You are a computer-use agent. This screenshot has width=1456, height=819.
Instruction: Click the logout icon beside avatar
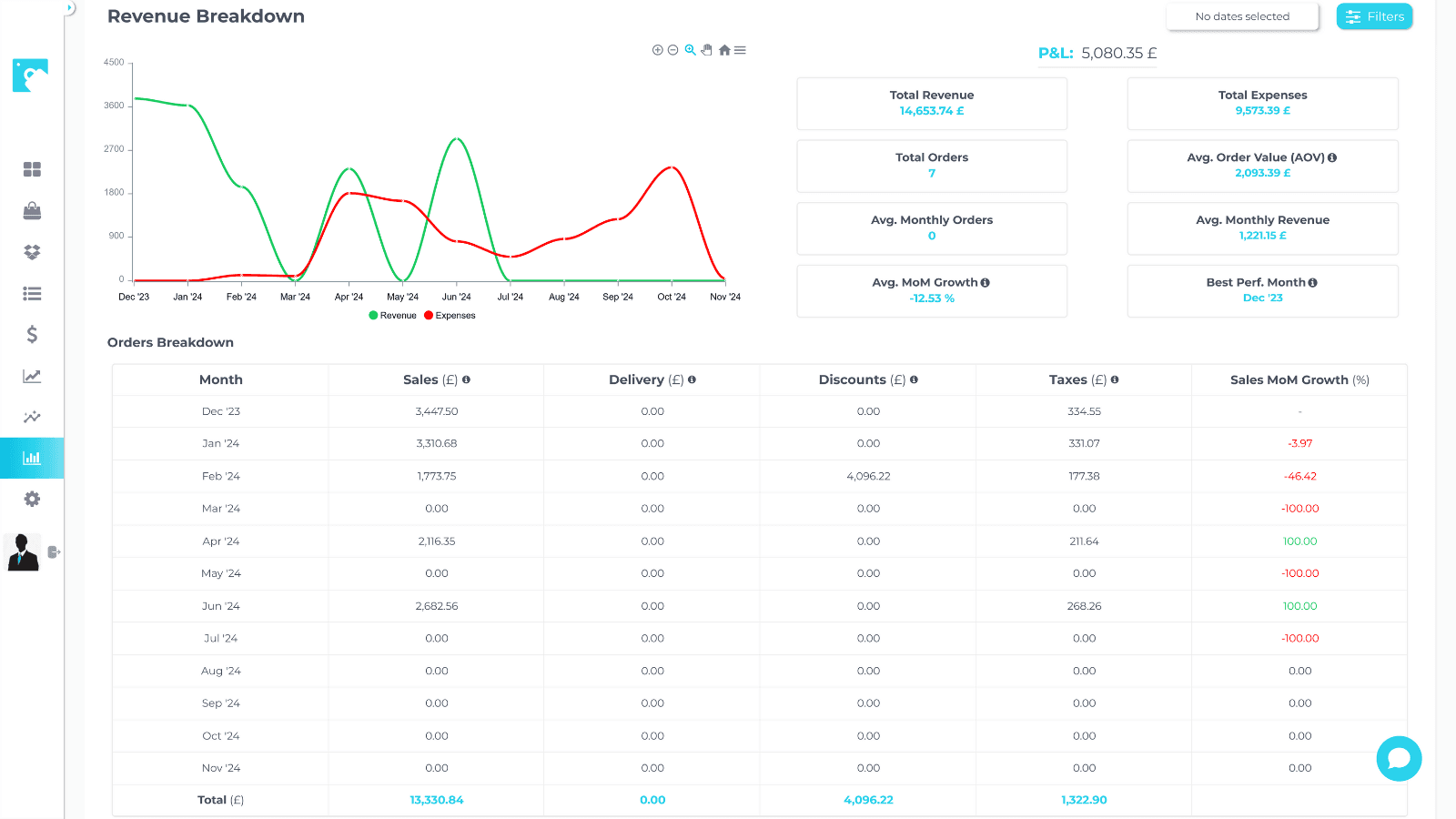coord(54,551)
